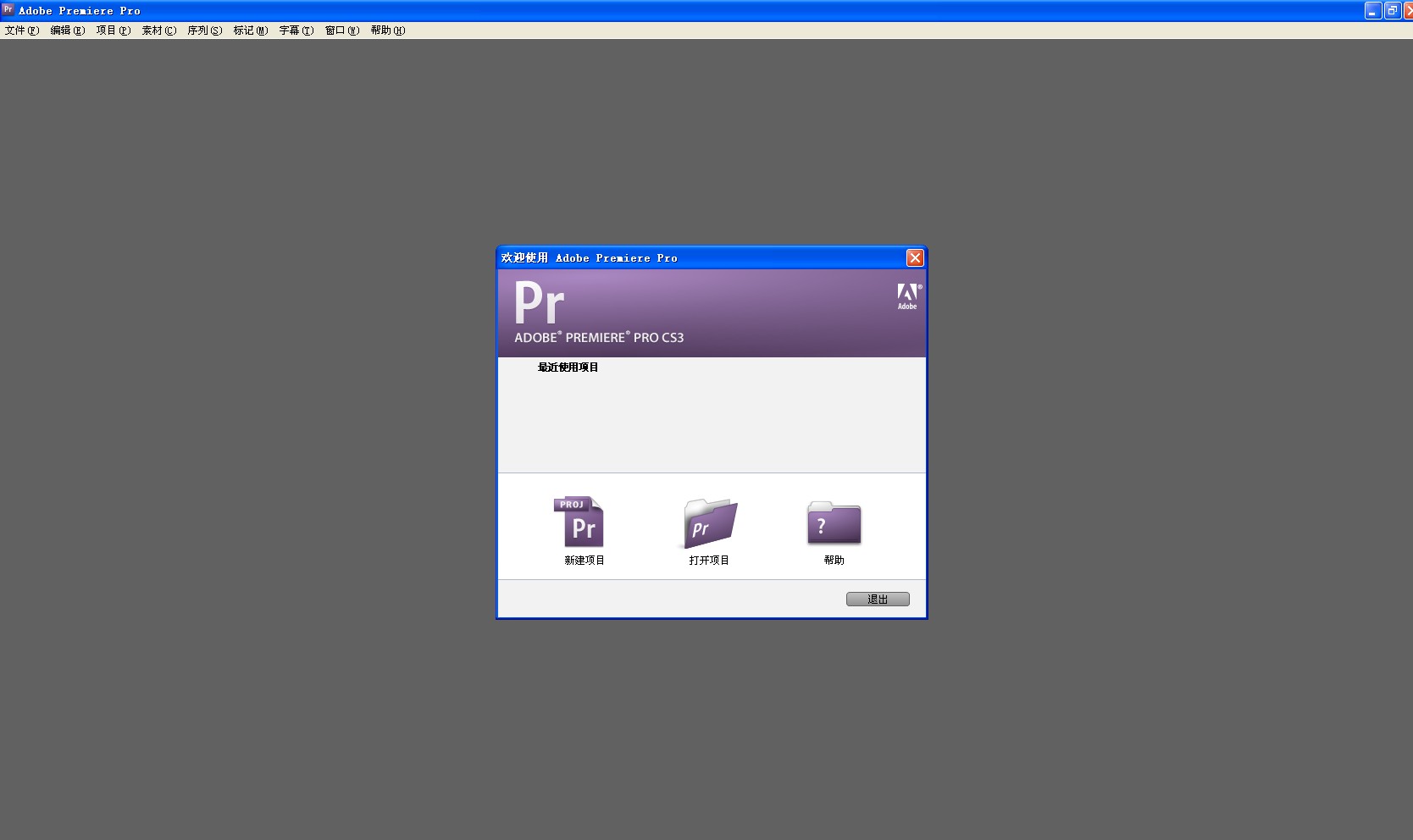Open the 序列(S) menu

[205, 30]
